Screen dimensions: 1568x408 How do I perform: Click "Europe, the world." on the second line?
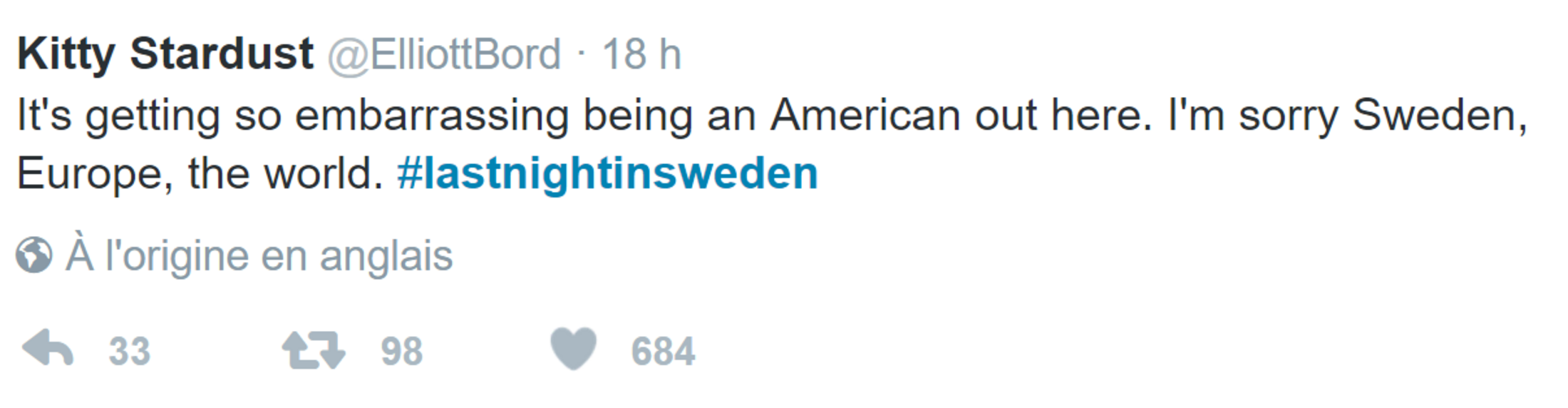click(200, 173)
